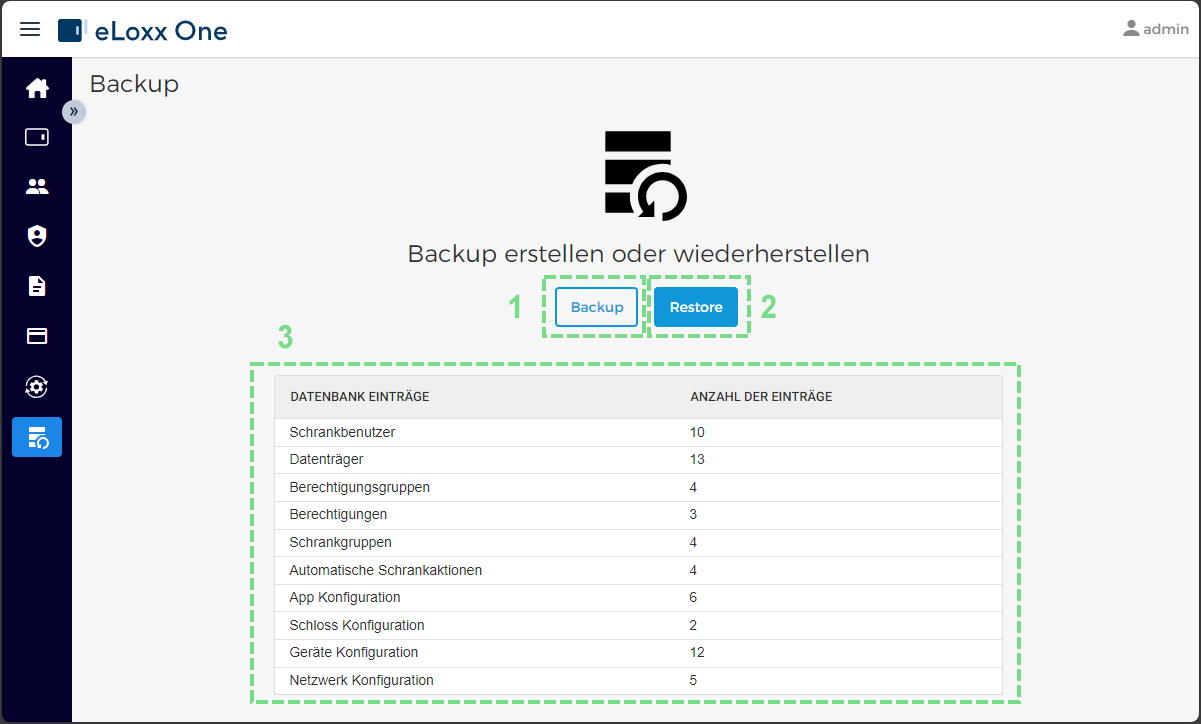This screenshot has height=724, width=1201.
Task: Expand the sidebar with double-chevron
Action: click(74, 111)
